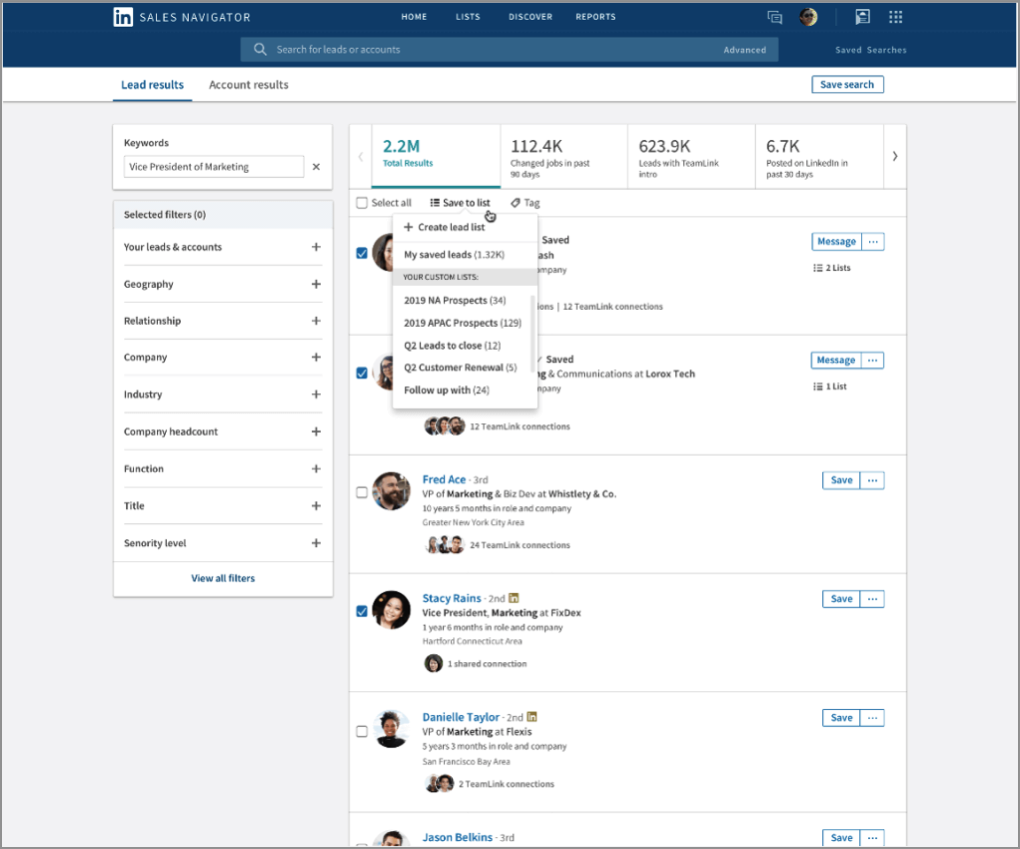Open the apps grid icon
The height and width of the screenshot is (849, 1020).
click(895, 17)
